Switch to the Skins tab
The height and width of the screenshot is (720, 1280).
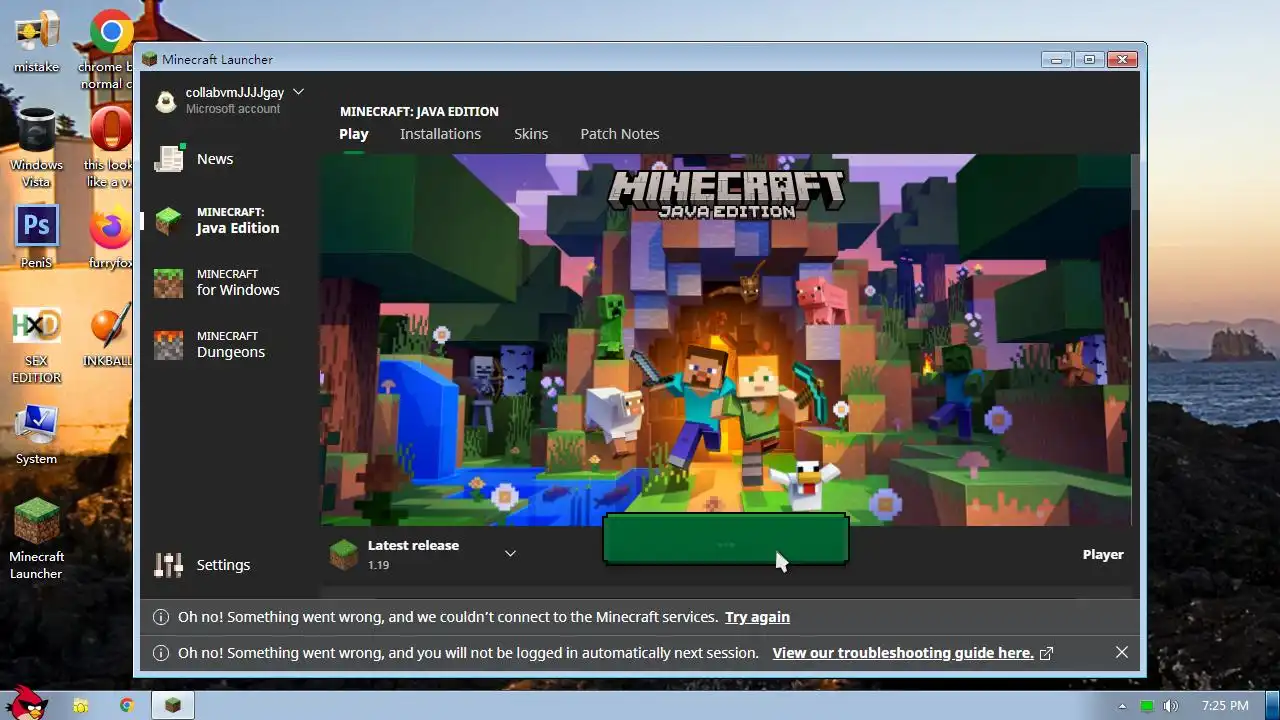531,134
